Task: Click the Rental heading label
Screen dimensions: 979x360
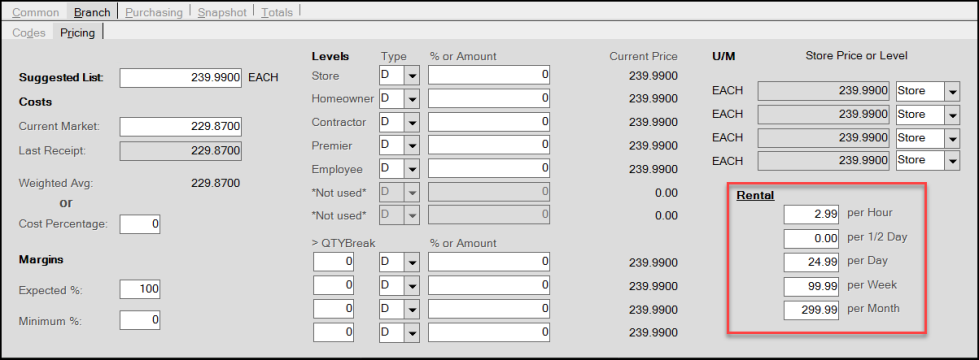Action: click(755, 195)
